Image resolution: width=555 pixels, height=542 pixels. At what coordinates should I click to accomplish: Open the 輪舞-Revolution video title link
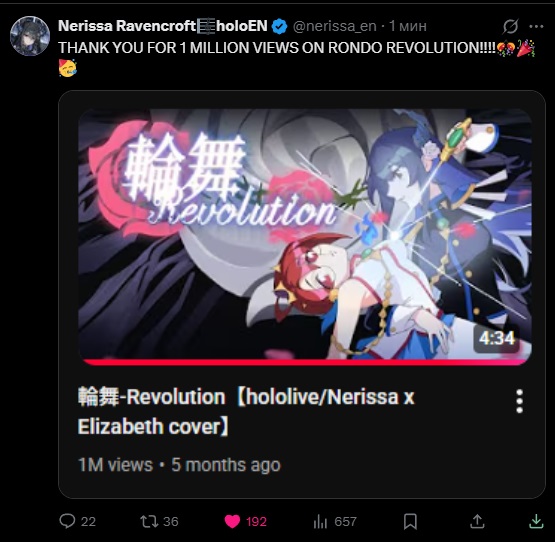tap(246, 411)
